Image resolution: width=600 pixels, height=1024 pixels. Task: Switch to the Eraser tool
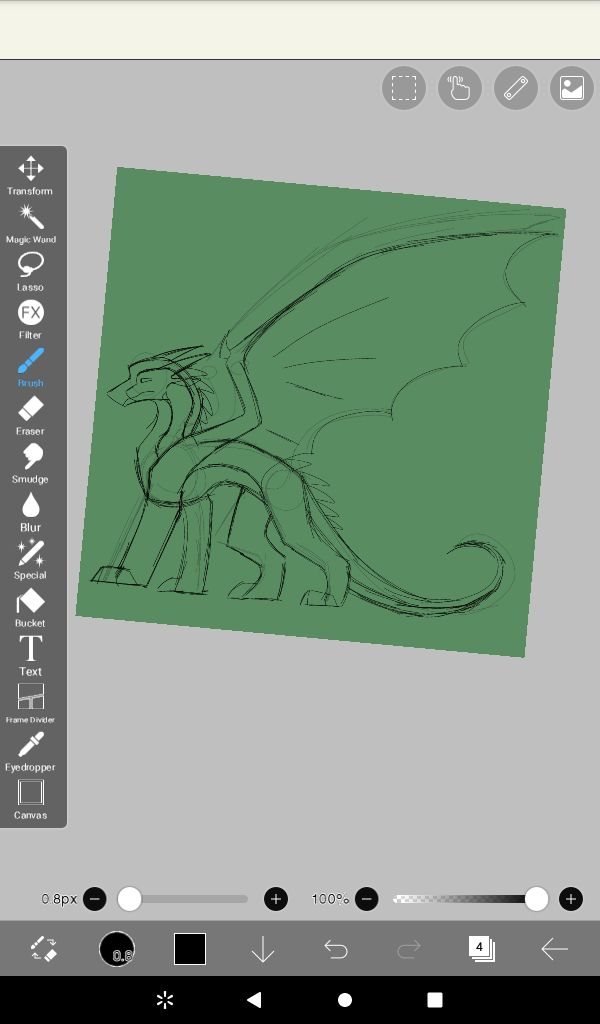coord(30,415)
